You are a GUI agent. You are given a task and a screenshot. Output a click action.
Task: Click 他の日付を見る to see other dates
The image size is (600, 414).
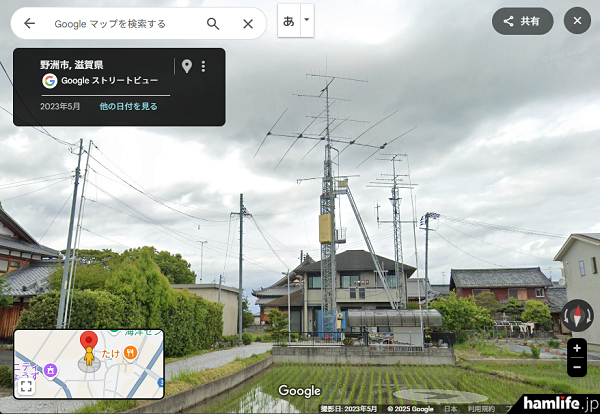coord(128,106)
